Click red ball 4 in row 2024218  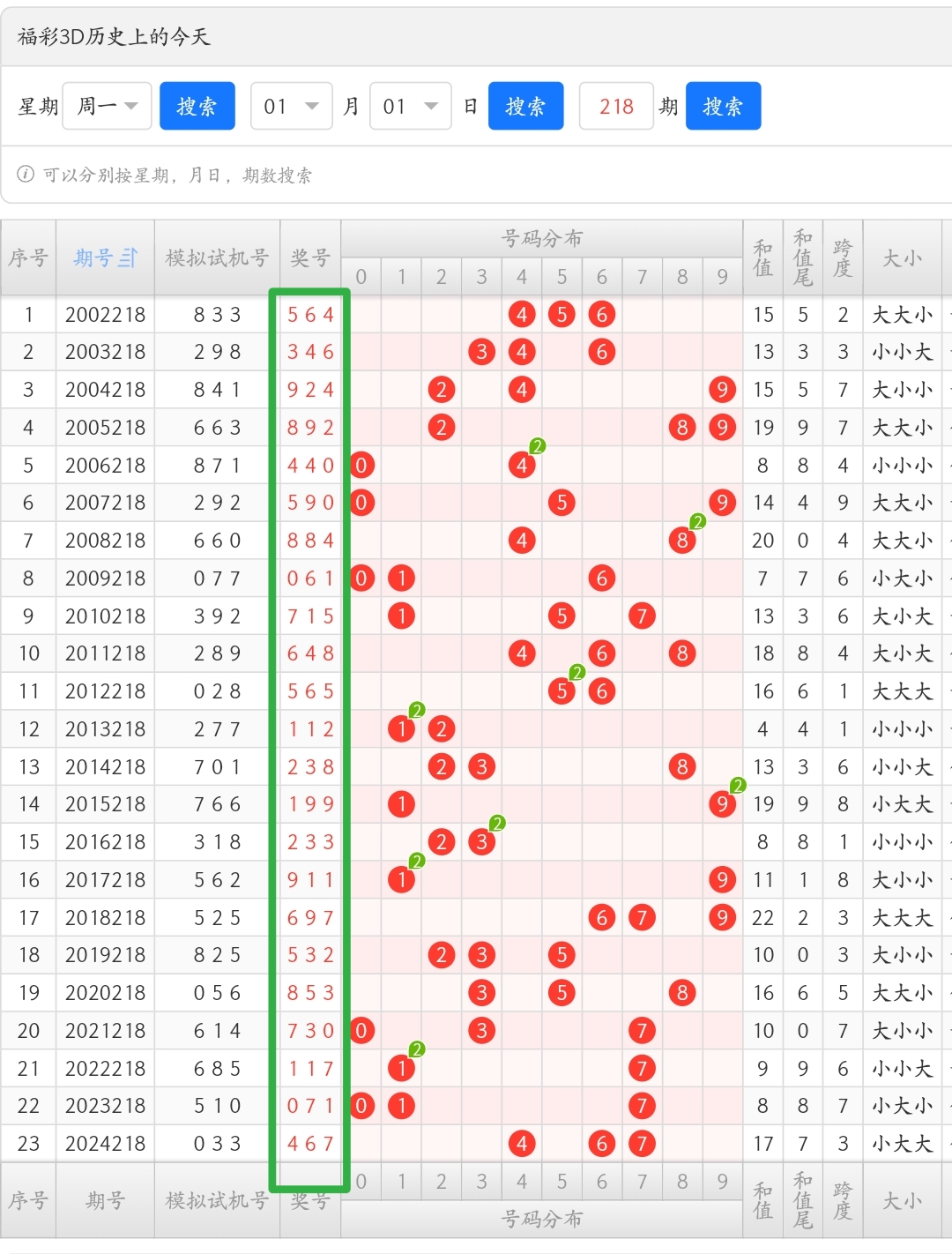pos(522,1144)
